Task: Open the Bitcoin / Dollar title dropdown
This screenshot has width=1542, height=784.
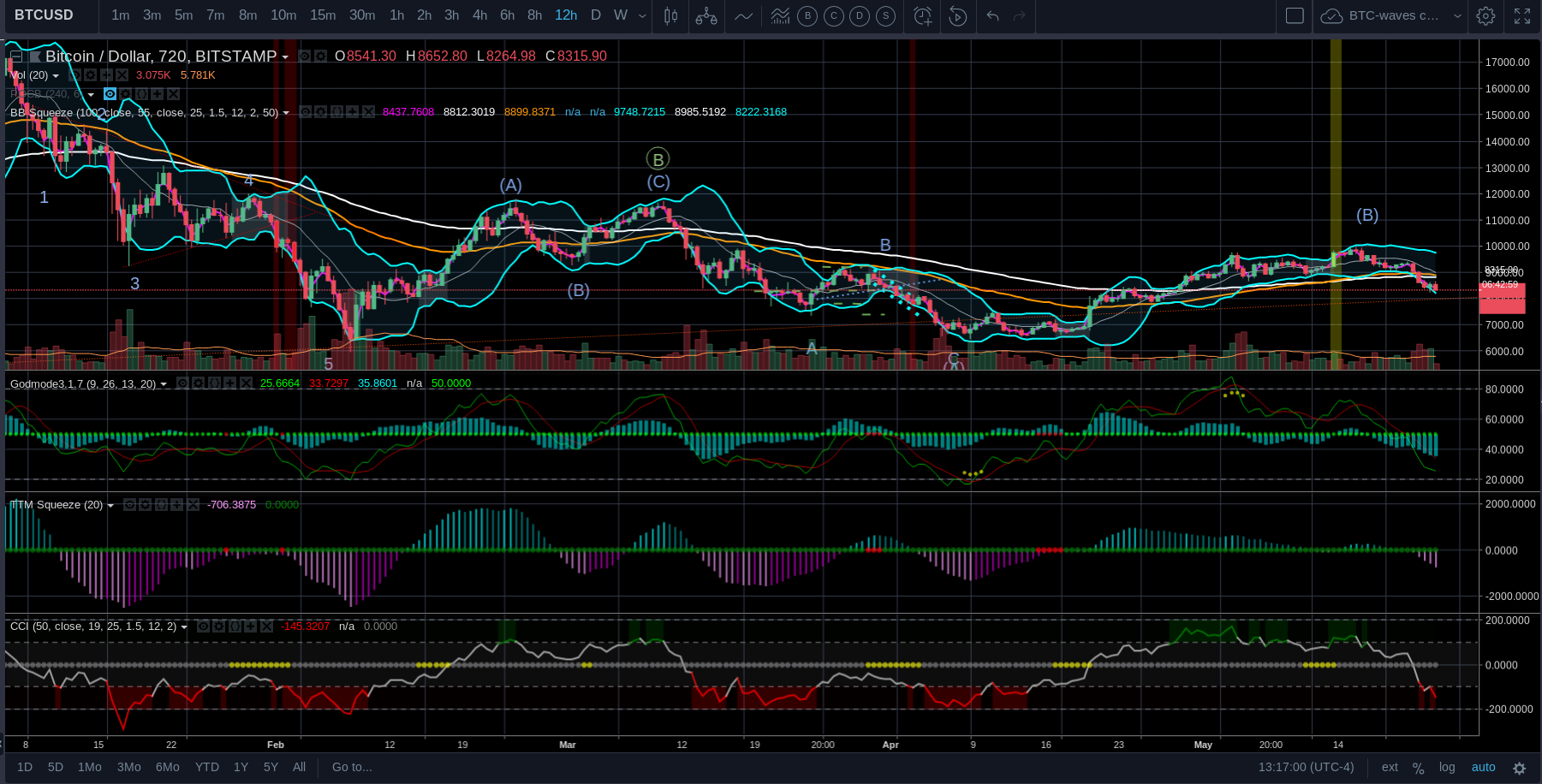Action: click(285, 57)
